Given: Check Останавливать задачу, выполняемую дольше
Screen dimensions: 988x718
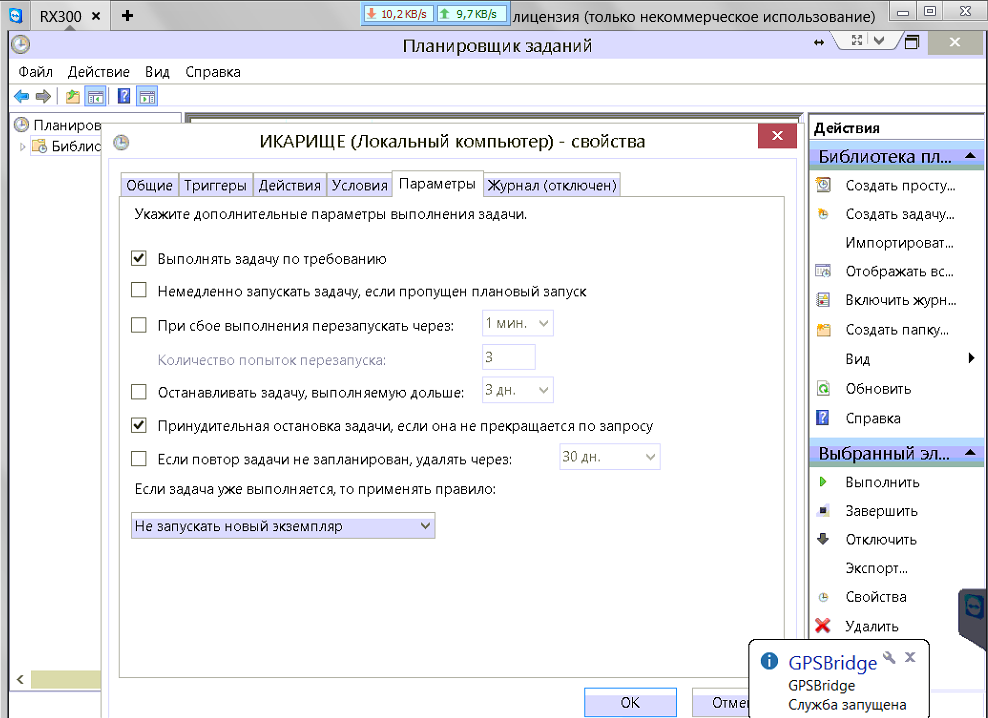Looking at the screenshot, I should (139, 392).
